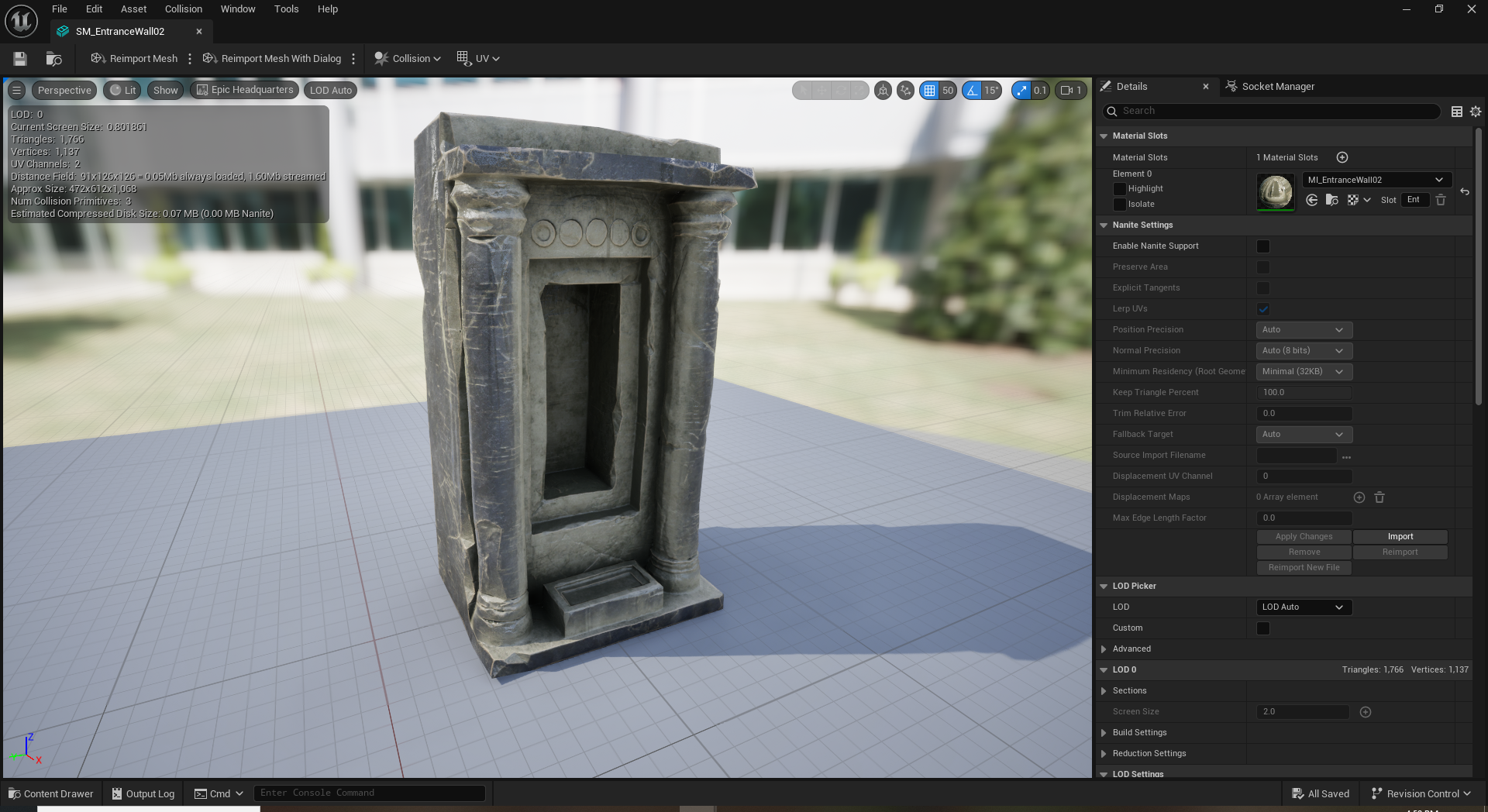
Task: Open the Details panel view options grid icon
Action: coord(1457,112)
